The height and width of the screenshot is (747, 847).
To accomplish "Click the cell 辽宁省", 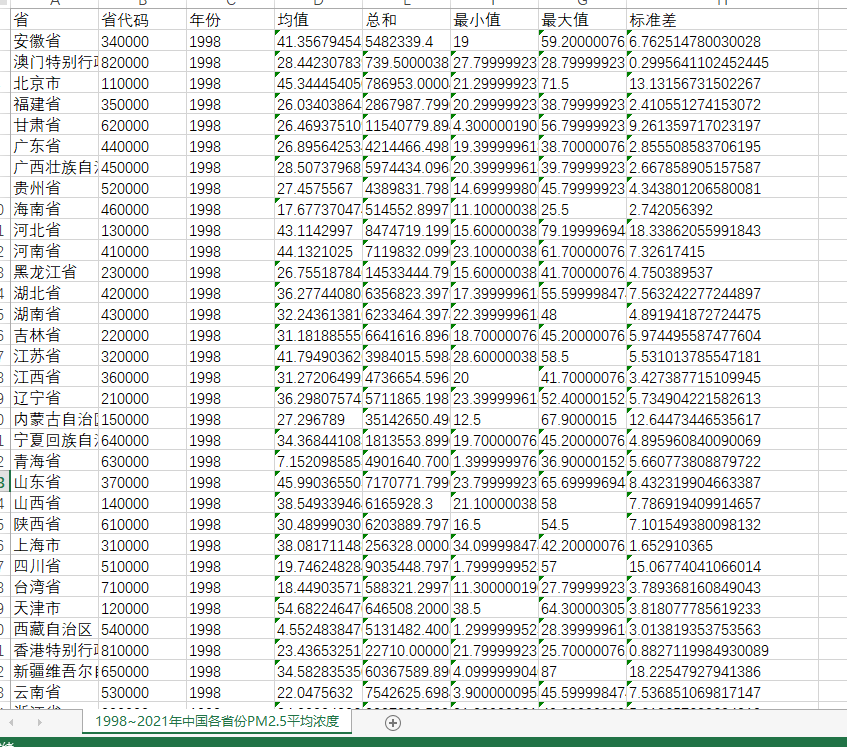I will click(x=55, y=399).
